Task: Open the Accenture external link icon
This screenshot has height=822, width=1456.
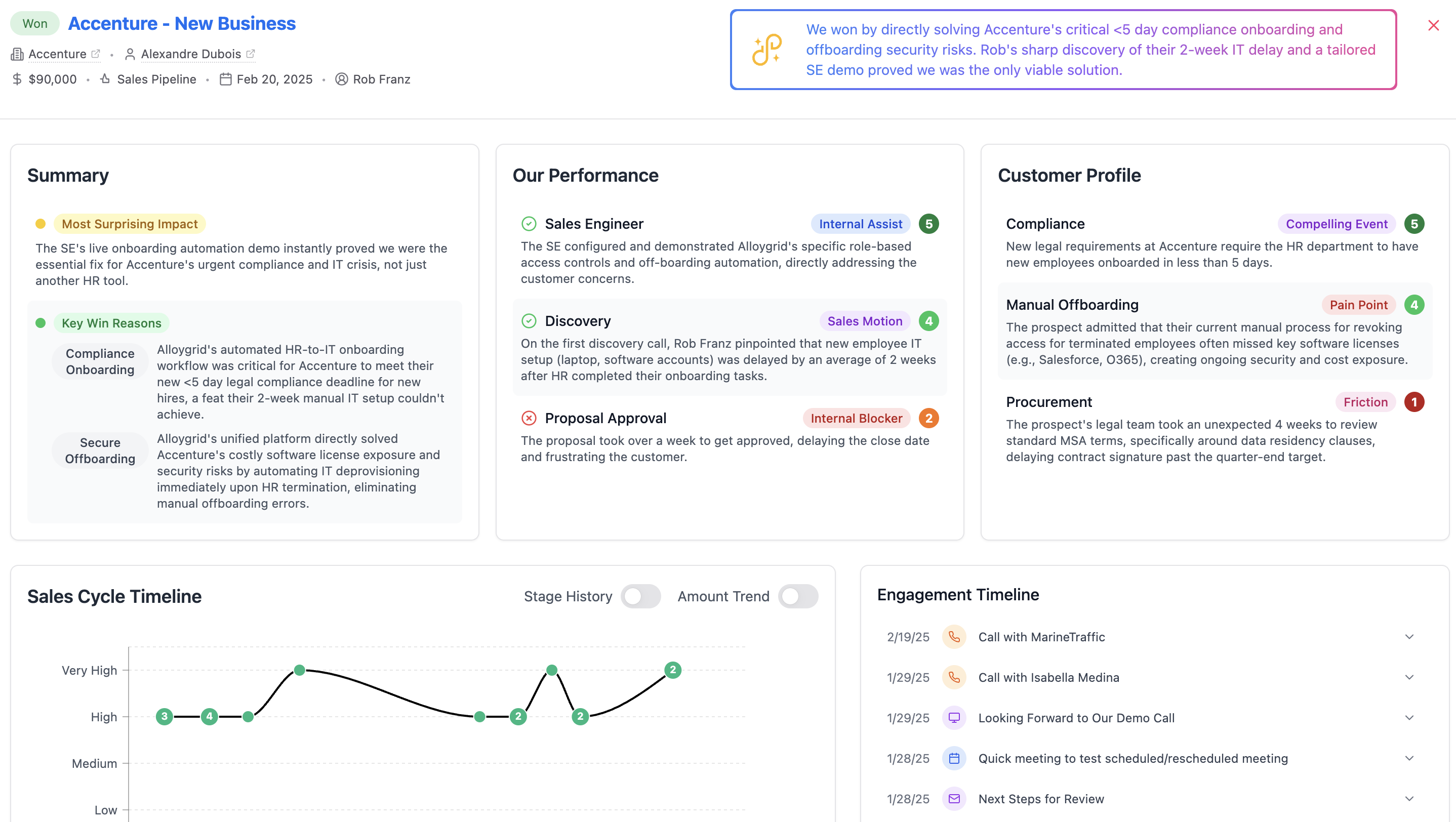Action: [x=95, y=54]
